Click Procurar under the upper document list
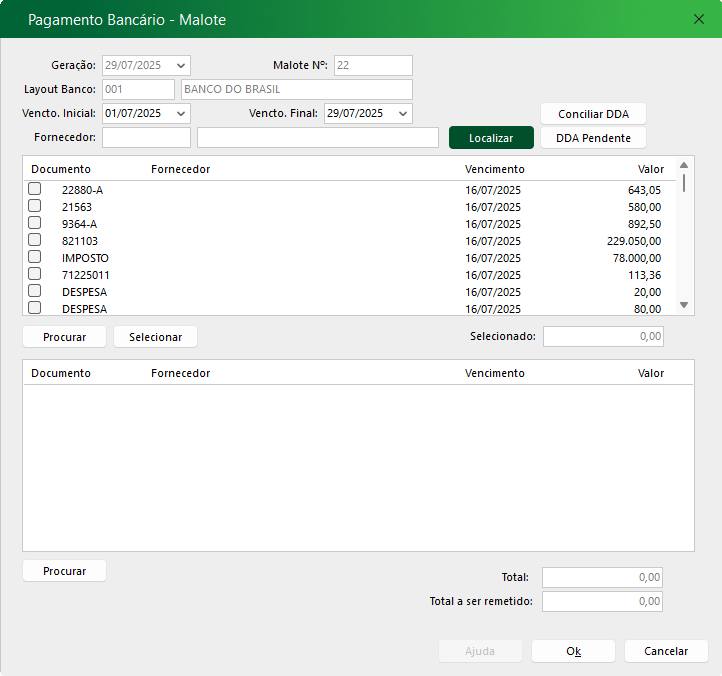Image resolution: width=722 pixels, height=676 pixels. coord(64,337)
